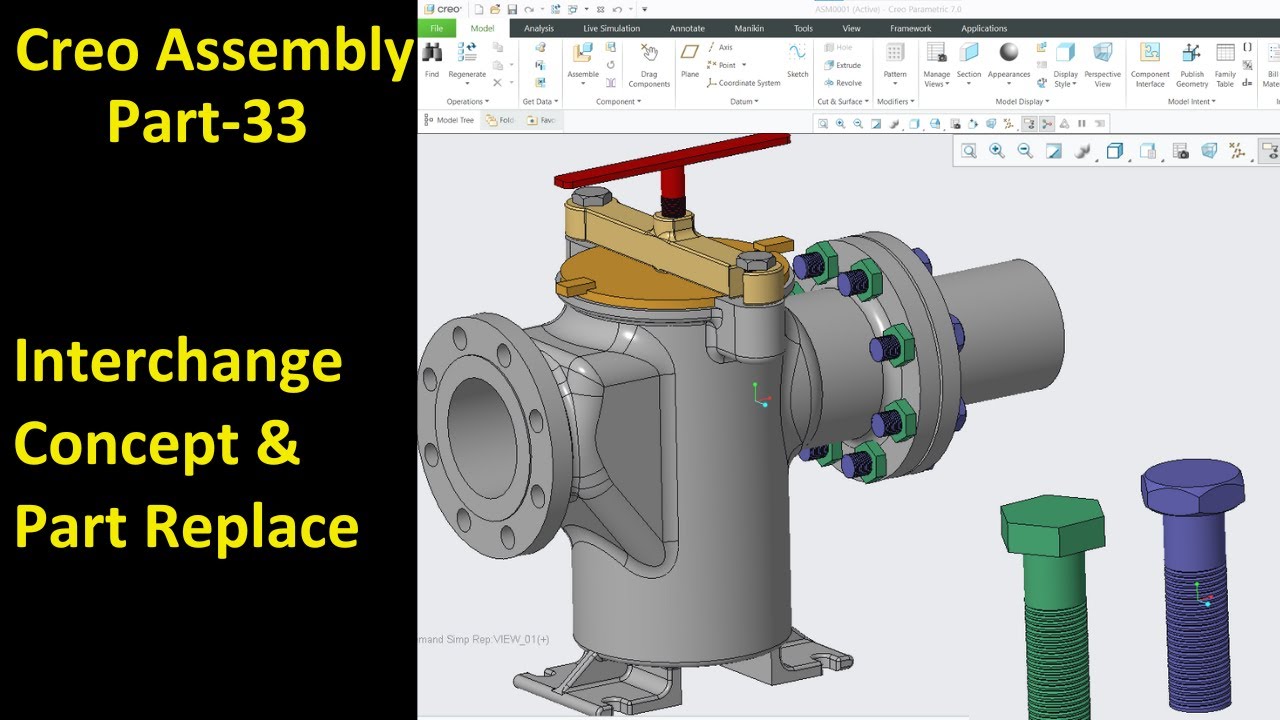Toggle perspective view in large floating toolbar
The height and width of the screenshot is (720, 1280).
click(1209, 151)
